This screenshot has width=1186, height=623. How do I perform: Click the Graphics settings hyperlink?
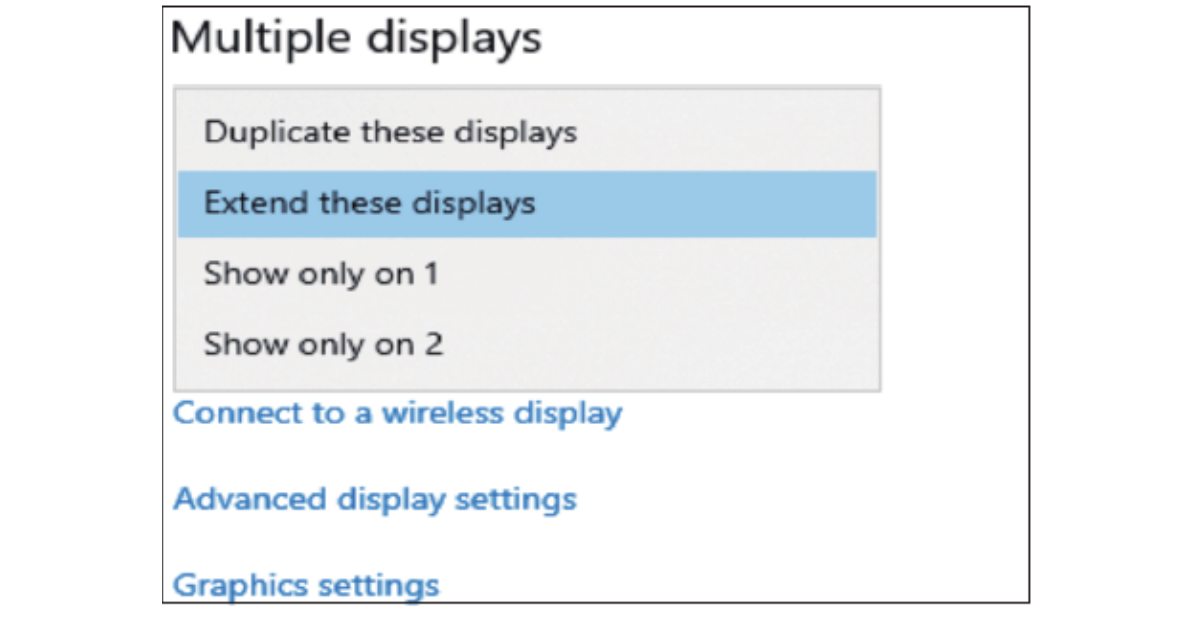point(305,584)
